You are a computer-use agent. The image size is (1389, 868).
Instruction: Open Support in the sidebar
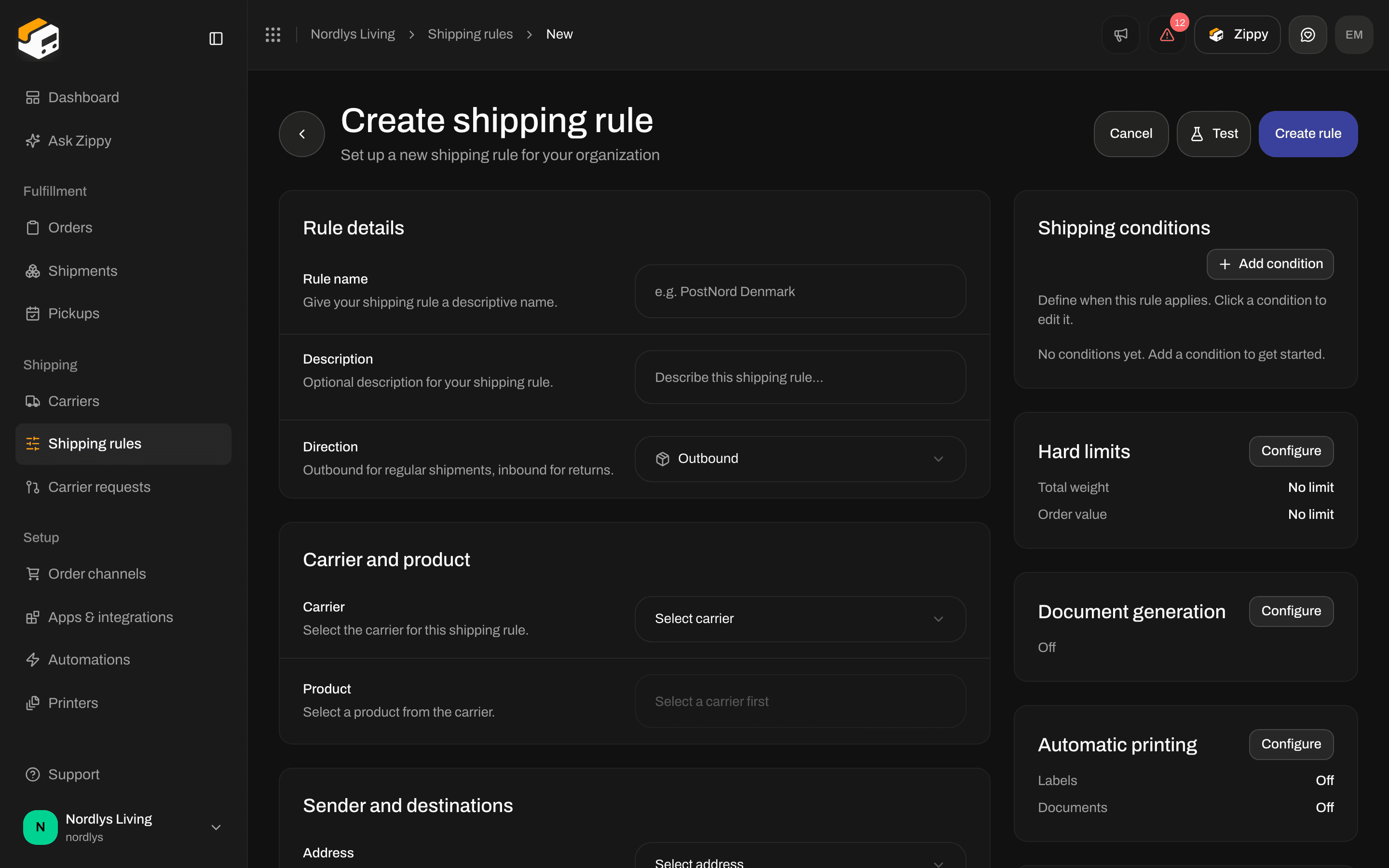(123, 774)
